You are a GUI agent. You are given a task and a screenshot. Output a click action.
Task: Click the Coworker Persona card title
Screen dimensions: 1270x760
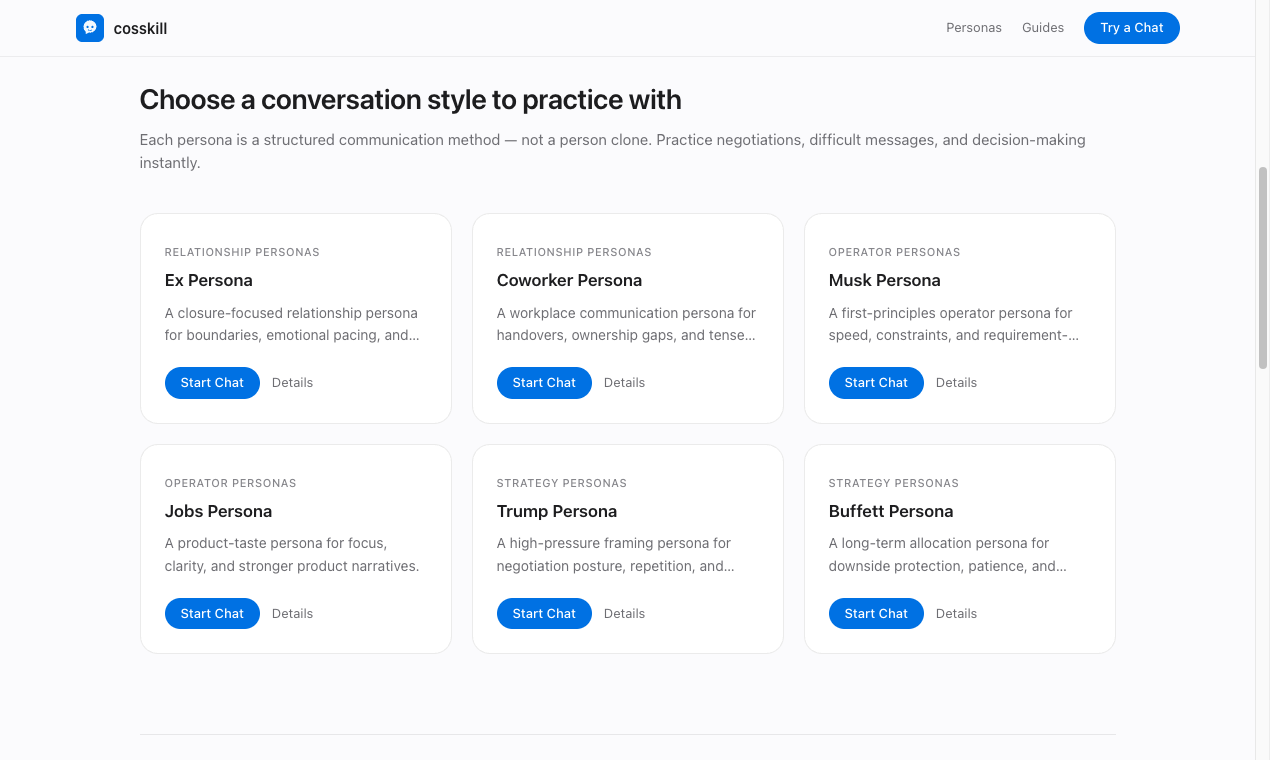point(569,281)
